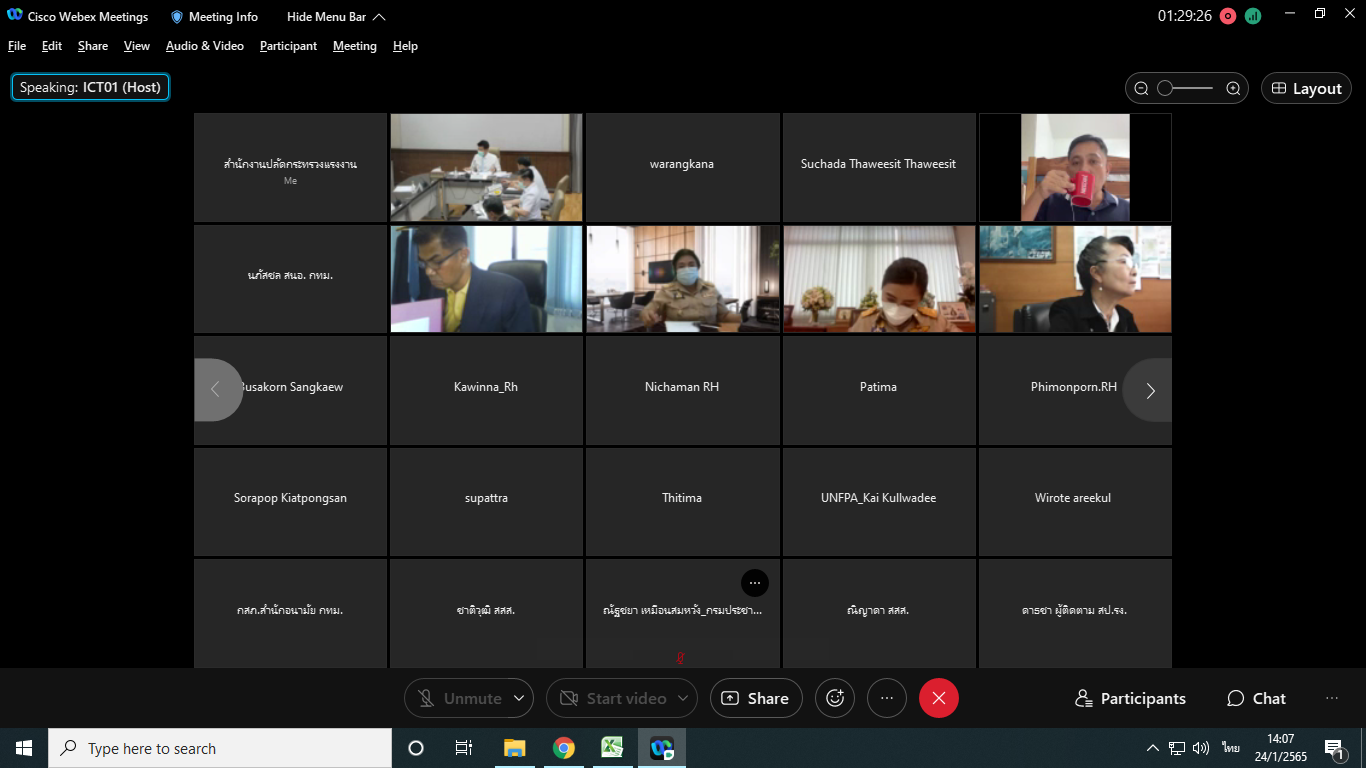The height and width of the screenshot is (768, 1366).
Task: Expand audio options arrow next to Unmute
Action: click(518, 698)
